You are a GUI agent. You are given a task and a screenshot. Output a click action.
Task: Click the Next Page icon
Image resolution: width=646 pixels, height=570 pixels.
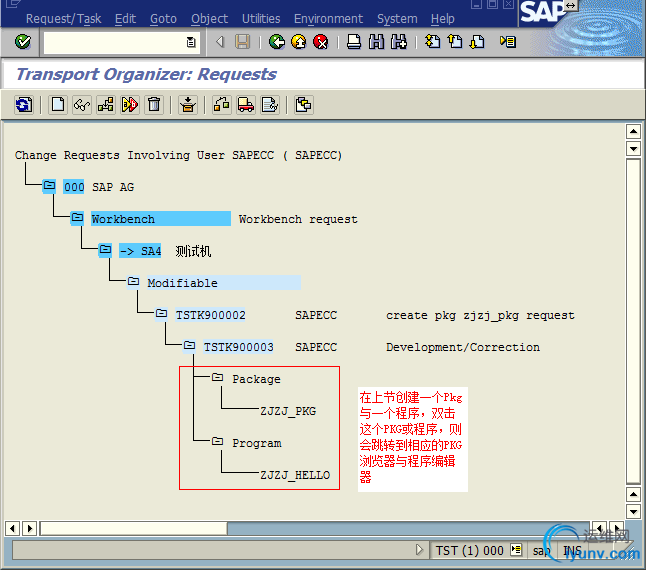(477, 42)
